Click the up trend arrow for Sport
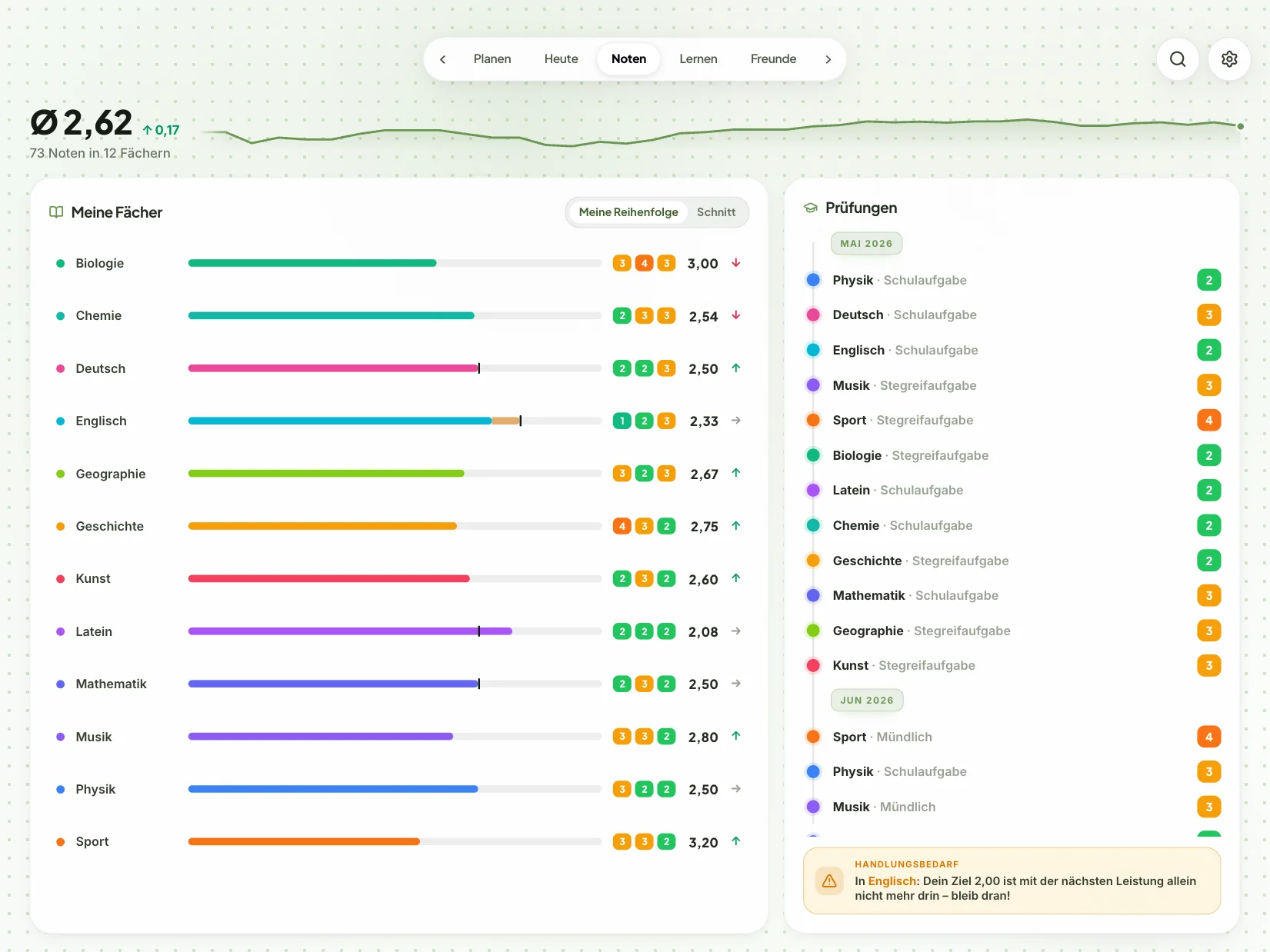This screenshot has width=1270, height=952. coord(736,841)
